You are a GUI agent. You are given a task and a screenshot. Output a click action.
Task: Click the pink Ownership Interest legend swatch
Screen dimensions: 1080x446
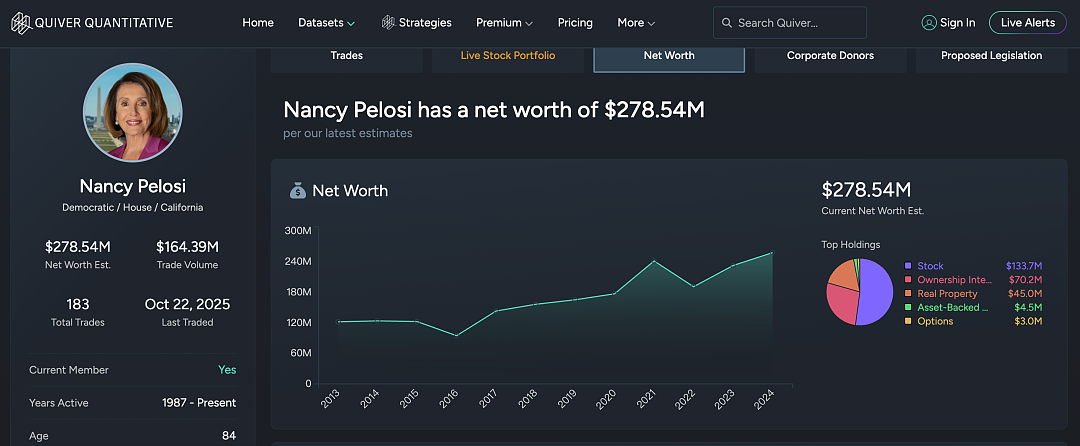tap(908, 279)
